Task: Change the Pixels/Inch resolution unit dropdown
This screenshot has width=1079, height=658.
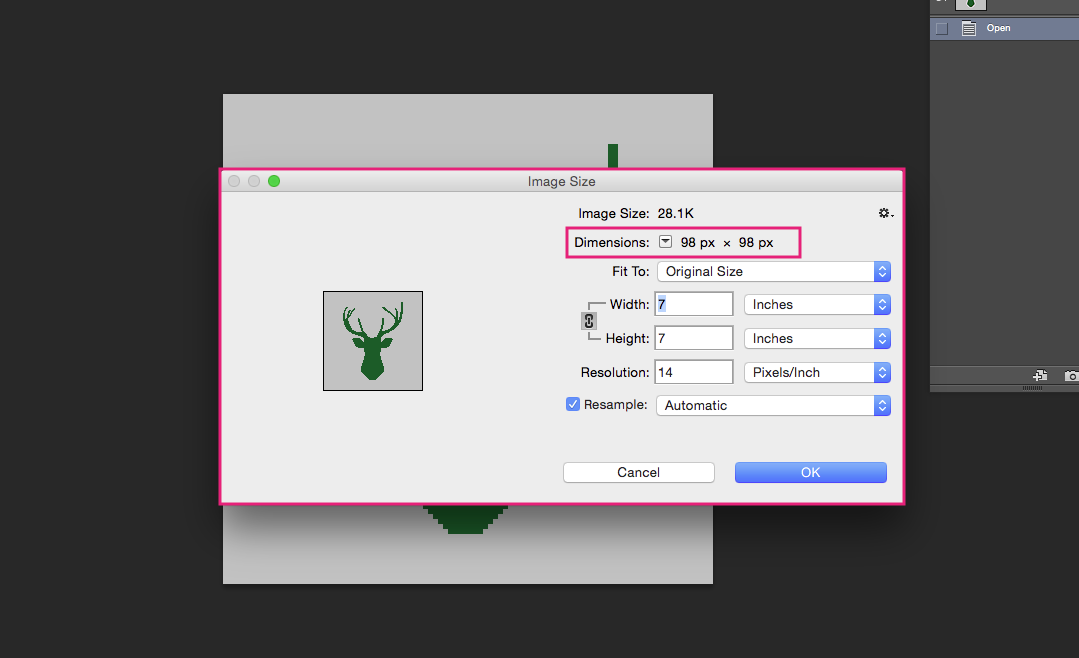Action: click(x=818, y=372)
